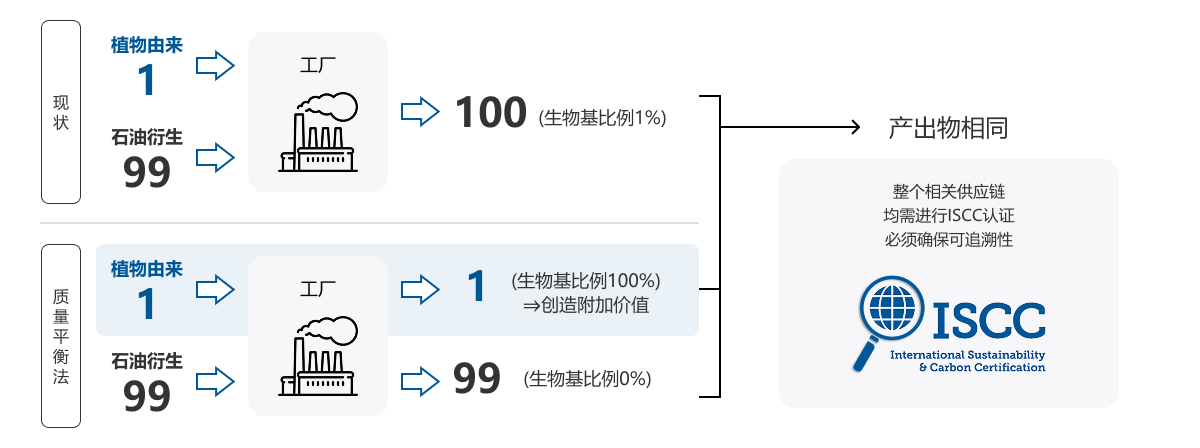This screenshot has height=448, width=1200.
Task: Click the factory icon in the 质量平衡法 section
Action: tap(318, 355)
